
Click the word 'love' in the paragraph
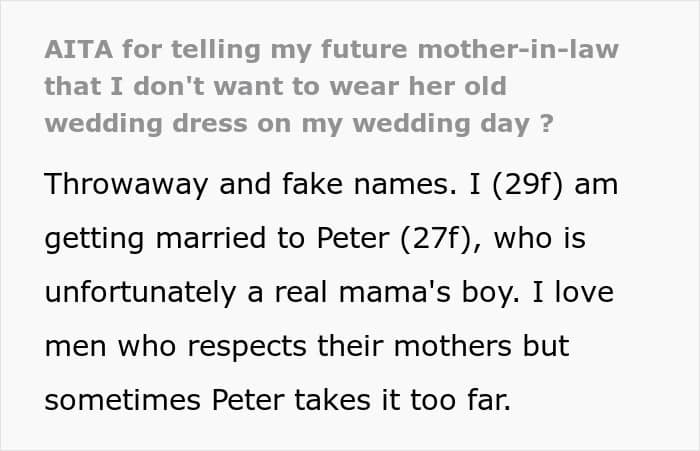point(584,292)
